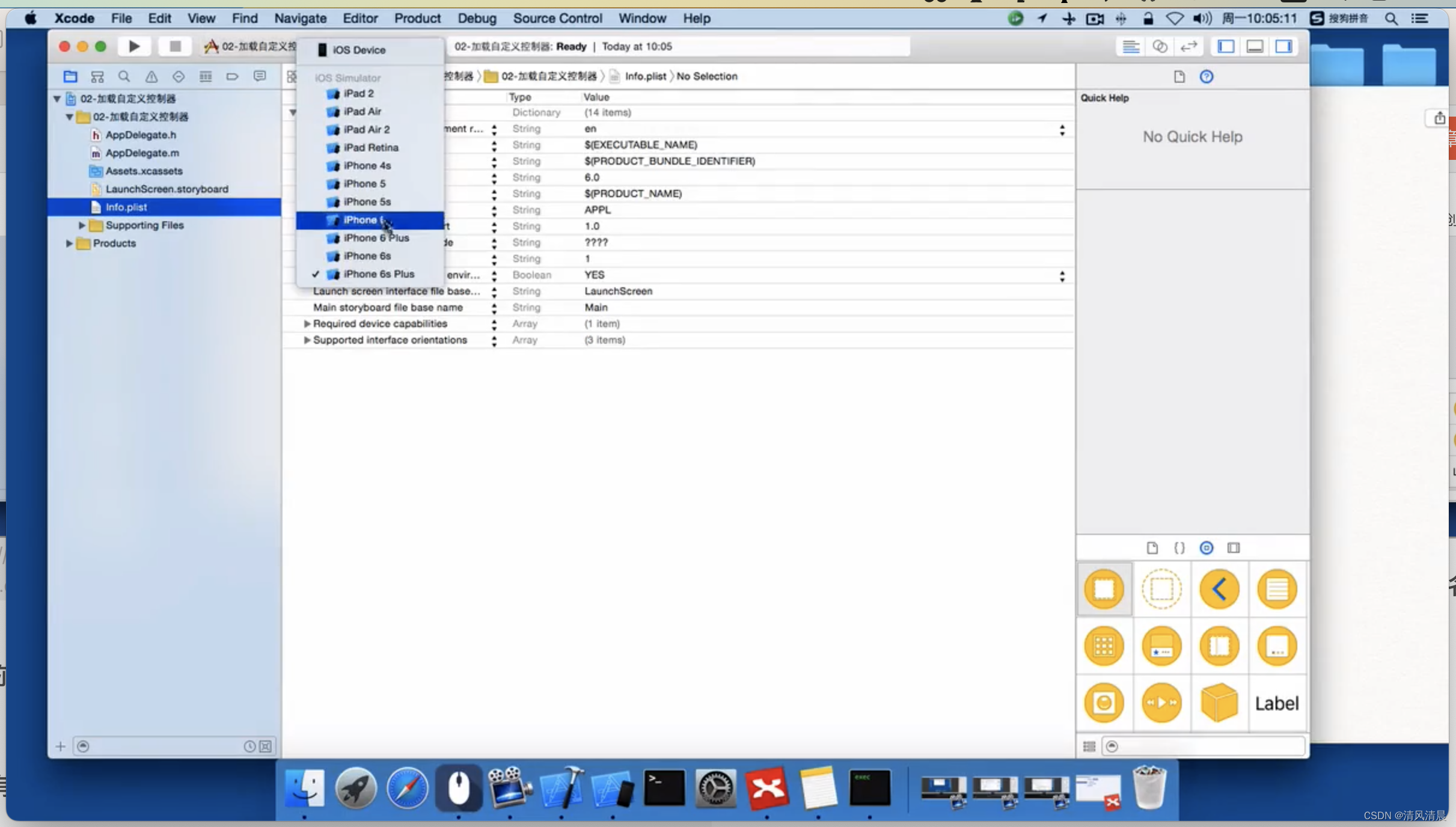Expand the Products folder
Image resolution: width=1456 pixels, height=827 pixels.
(69, 243)
